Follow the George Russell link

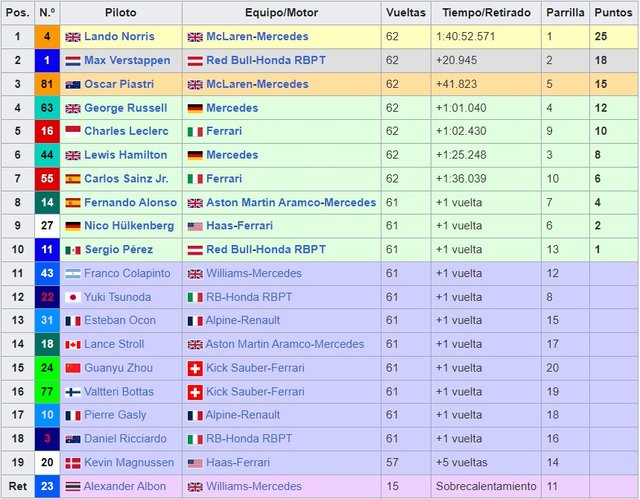click(x=125, y=108)
